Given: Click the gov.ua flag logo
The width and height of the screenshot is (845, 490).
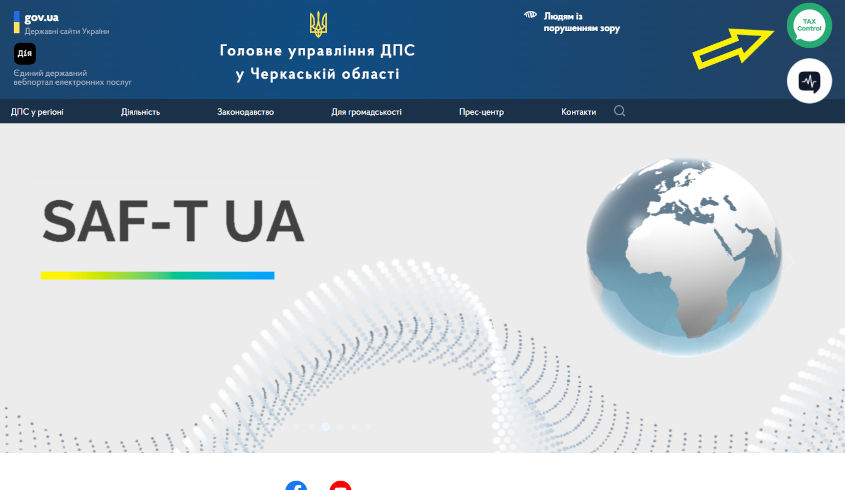Looking at the screenshot, I should coord(16,22).
